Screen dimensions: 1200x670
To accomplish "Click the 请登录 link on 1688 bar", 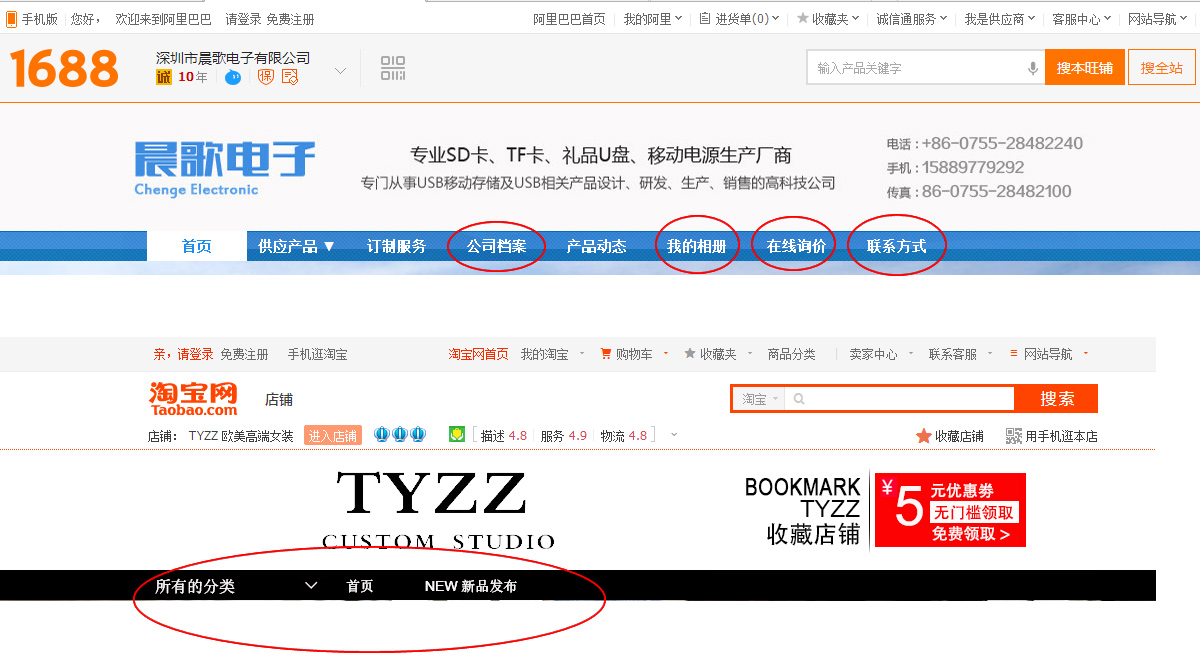I will coord(242,19).
